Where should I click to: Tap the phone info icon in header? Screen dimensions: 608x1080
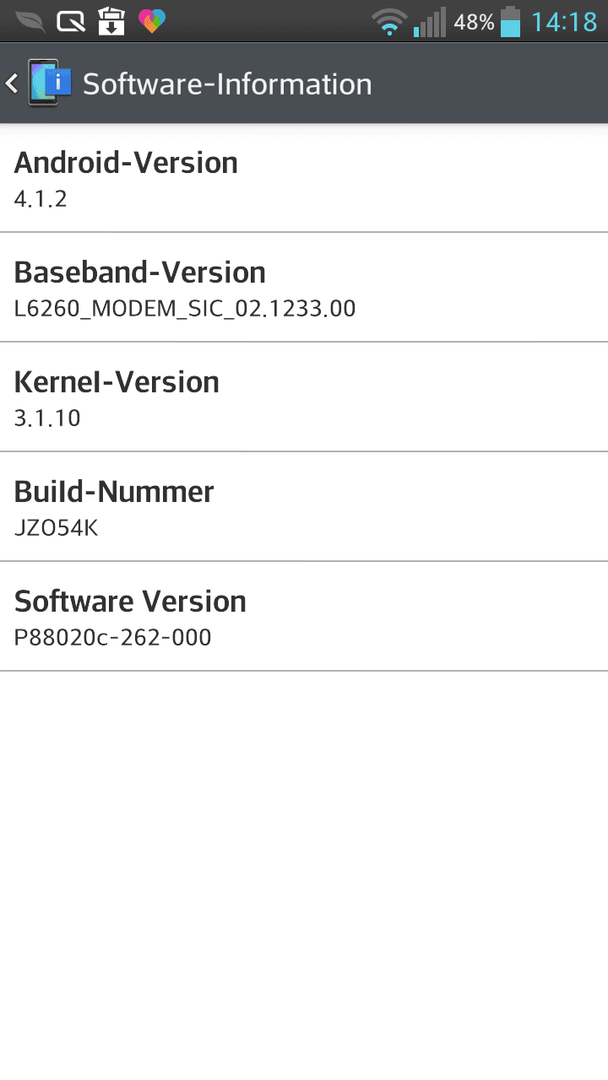[x=50, y=83]
